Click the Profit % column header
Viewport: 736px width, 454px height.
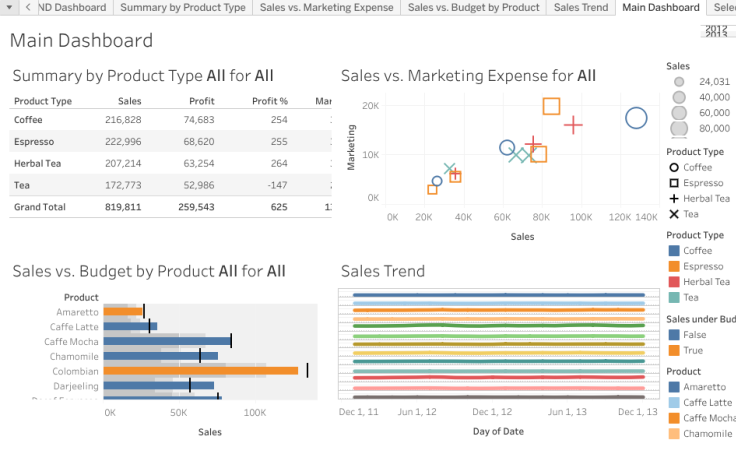[270, 101]
